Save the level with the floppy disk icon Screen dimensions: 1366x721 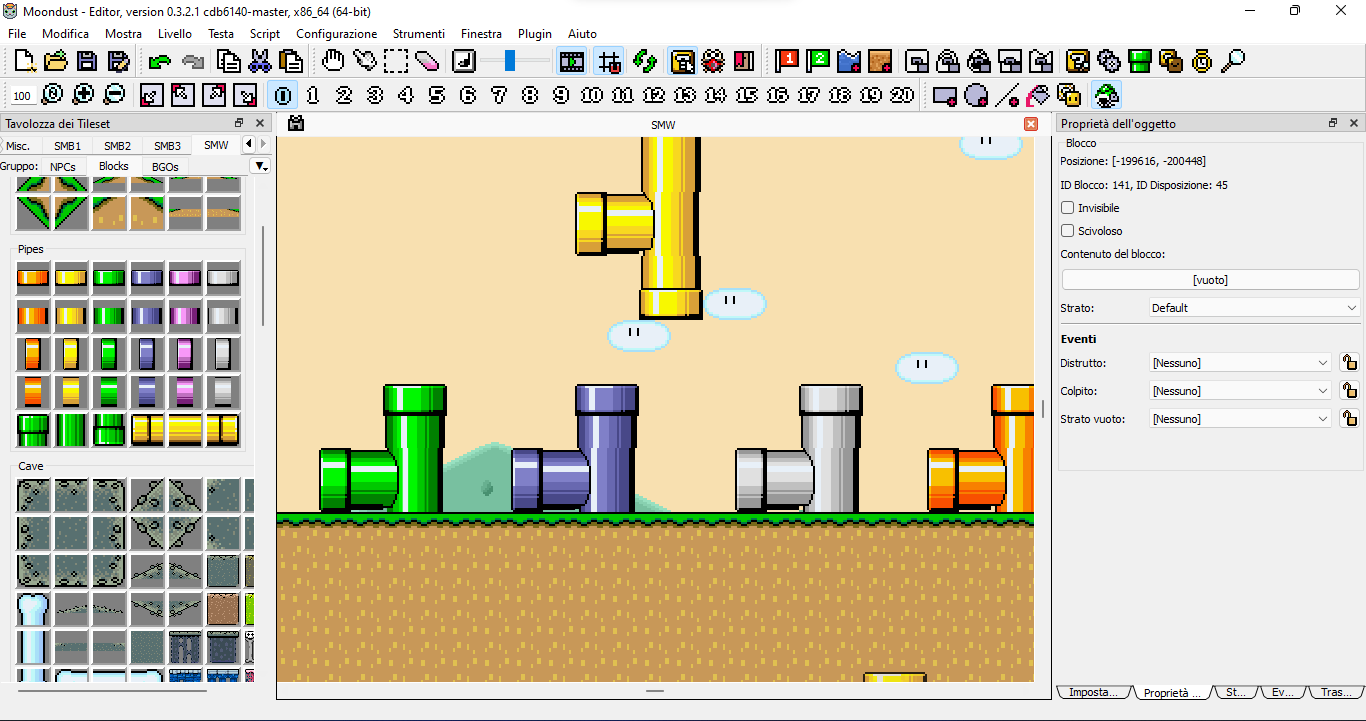coord(87,61)
